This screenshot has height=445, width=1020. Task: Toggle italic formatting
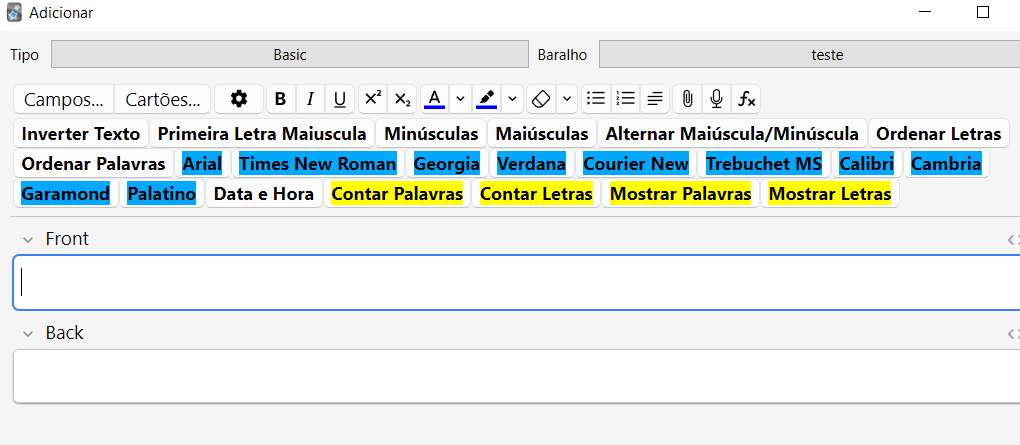(310, 99)
